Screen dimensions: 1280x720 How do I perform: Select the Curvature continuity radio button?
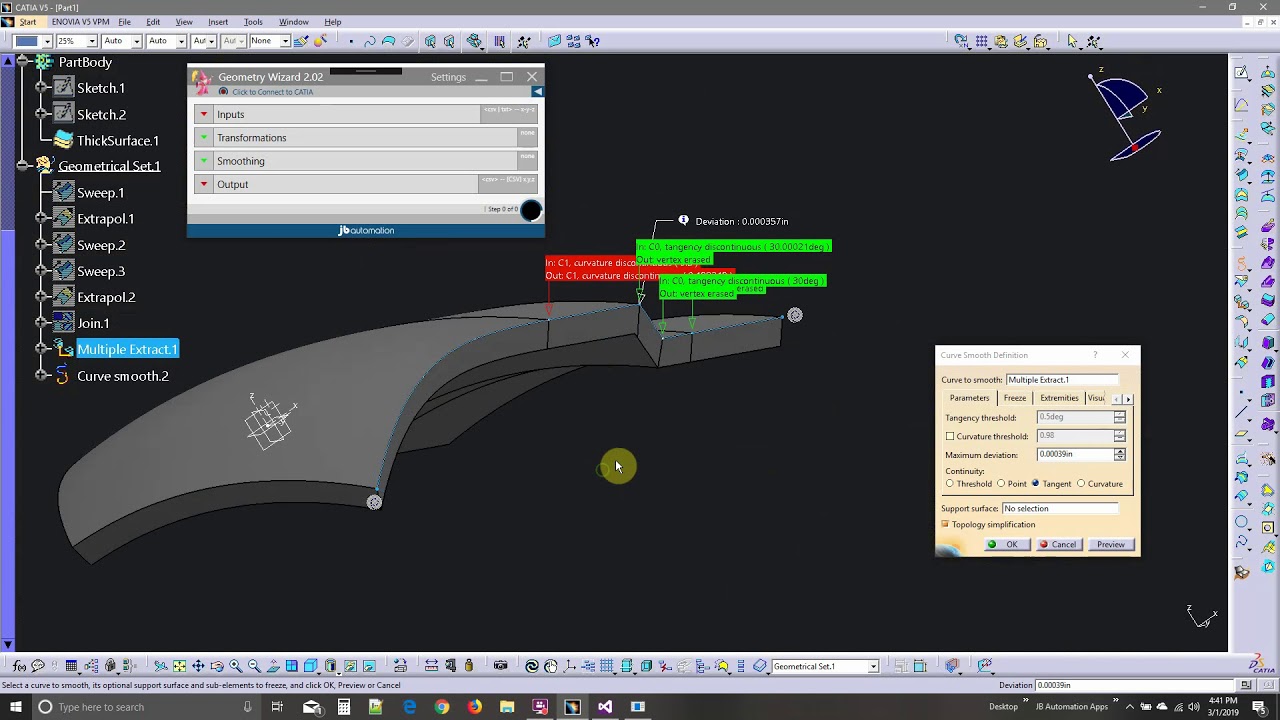point(1081,484)
